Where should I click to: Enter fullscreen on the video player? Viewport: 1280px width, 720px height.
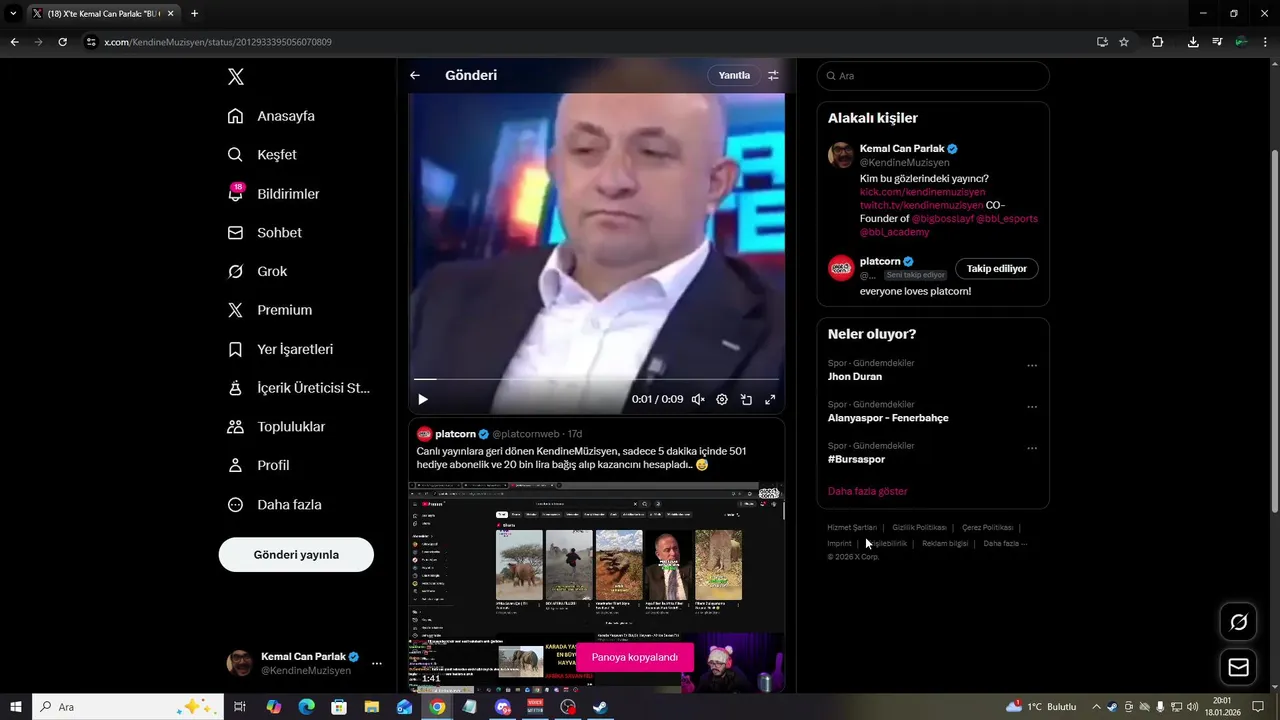click(x=770, y=399)
